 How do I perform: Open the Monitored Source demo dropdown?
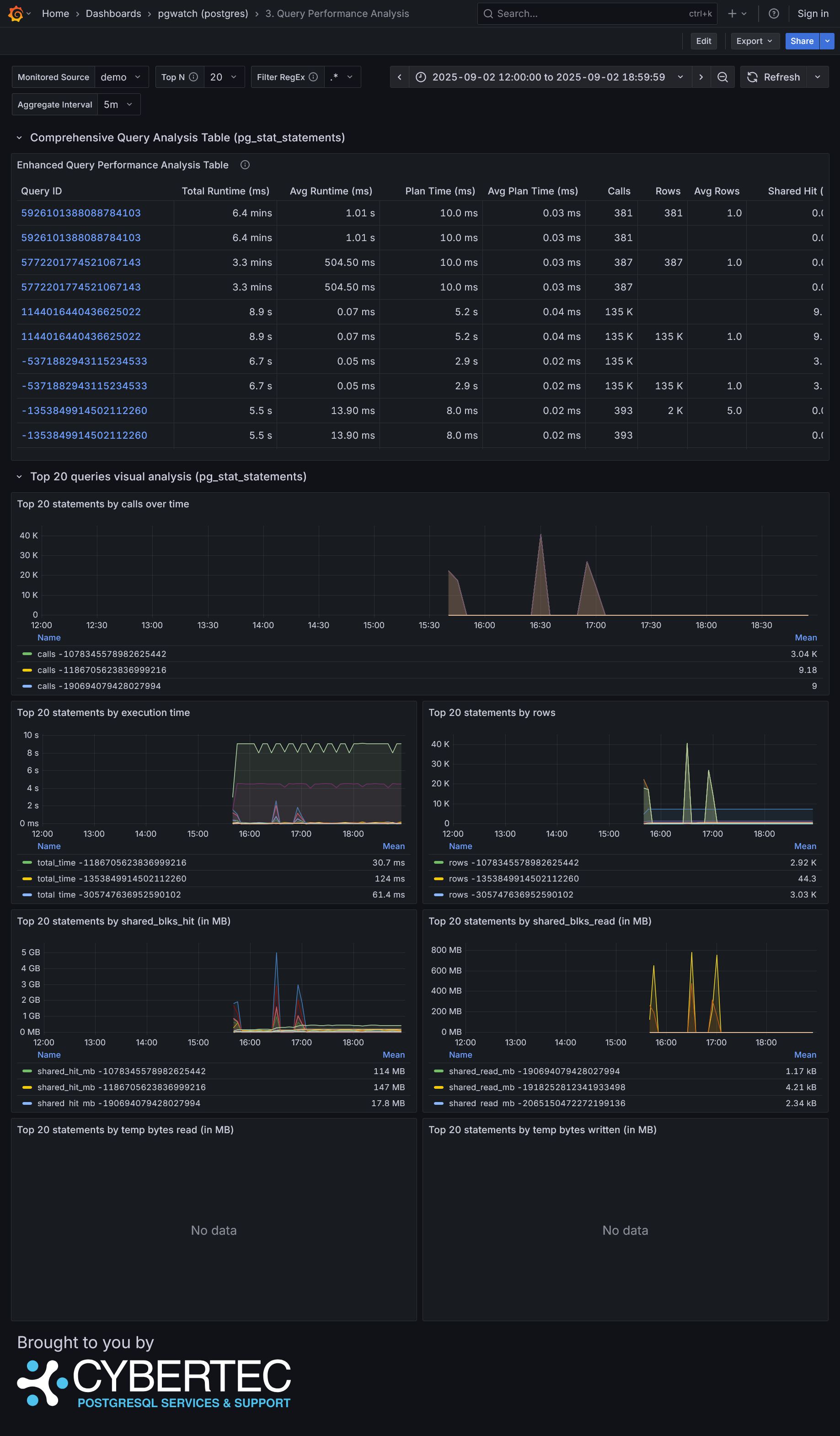[121, 77]
